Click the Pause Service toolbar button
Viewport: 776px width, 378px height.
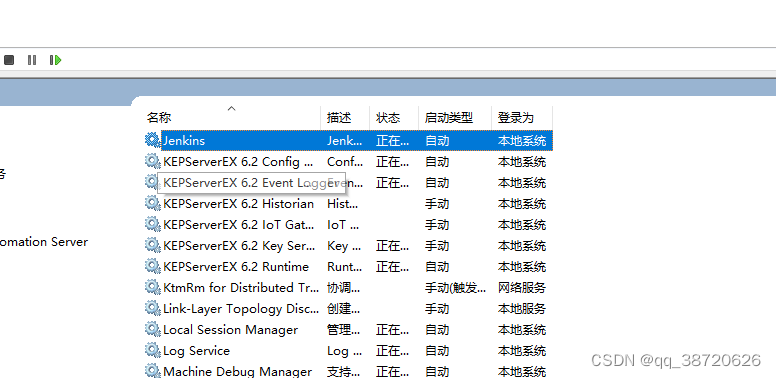[32, 60]
